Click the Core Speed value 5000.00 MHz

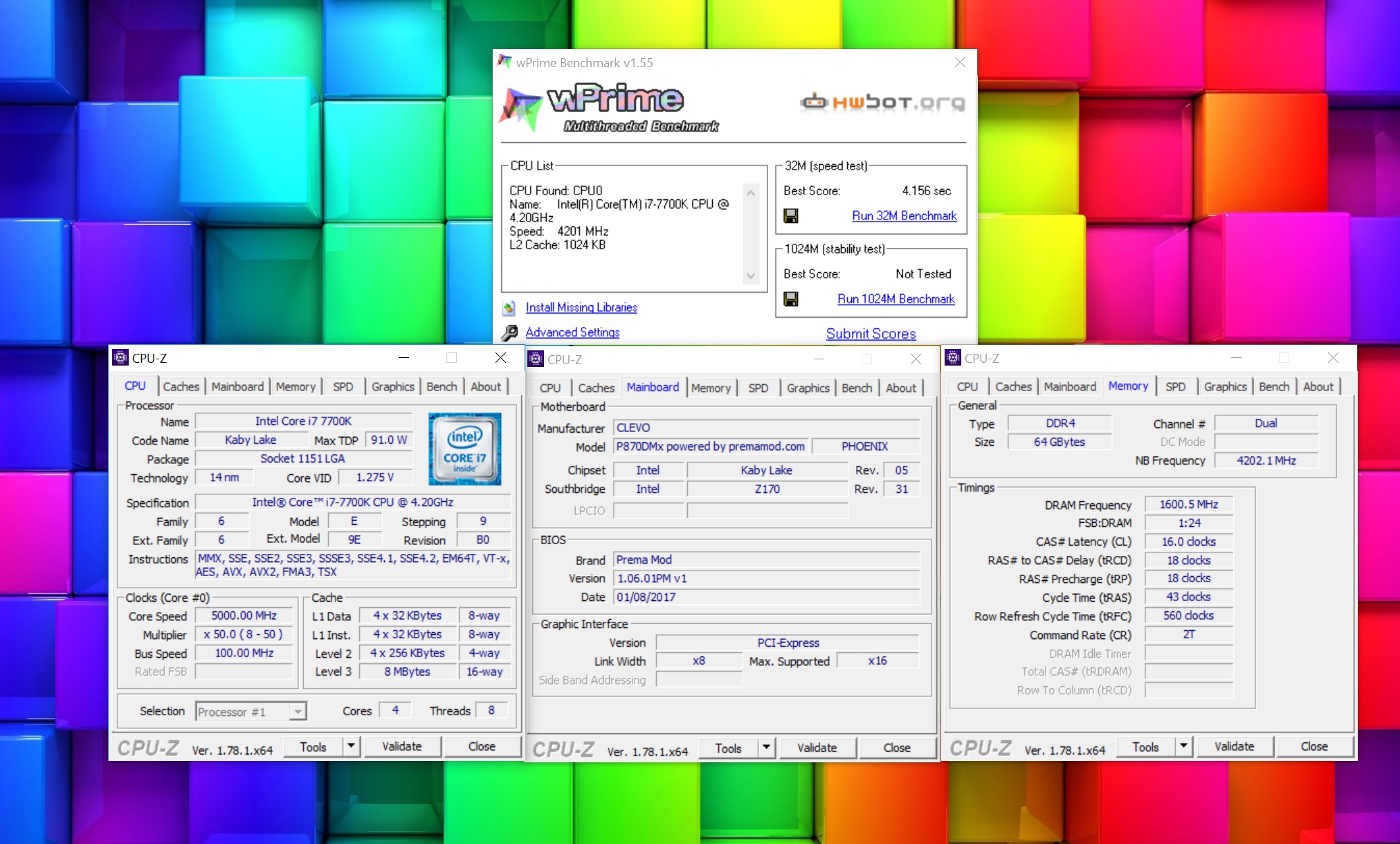244,616
